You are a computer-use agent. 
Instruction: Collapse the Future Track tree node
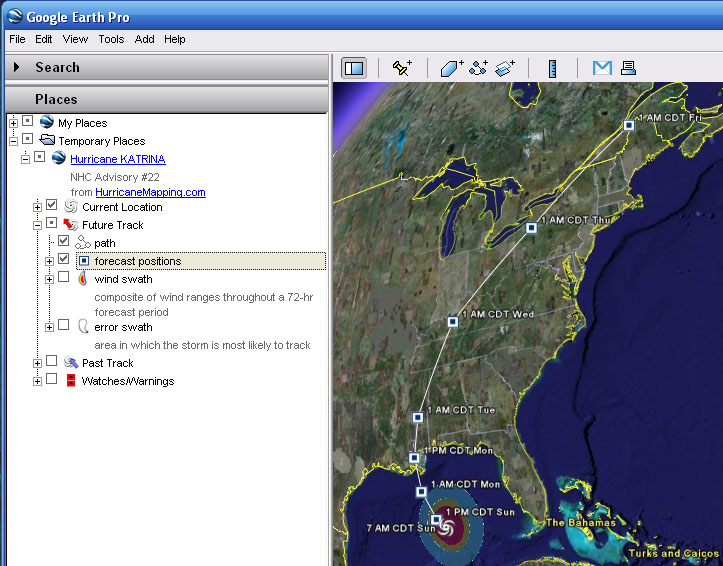click(37, 225)
